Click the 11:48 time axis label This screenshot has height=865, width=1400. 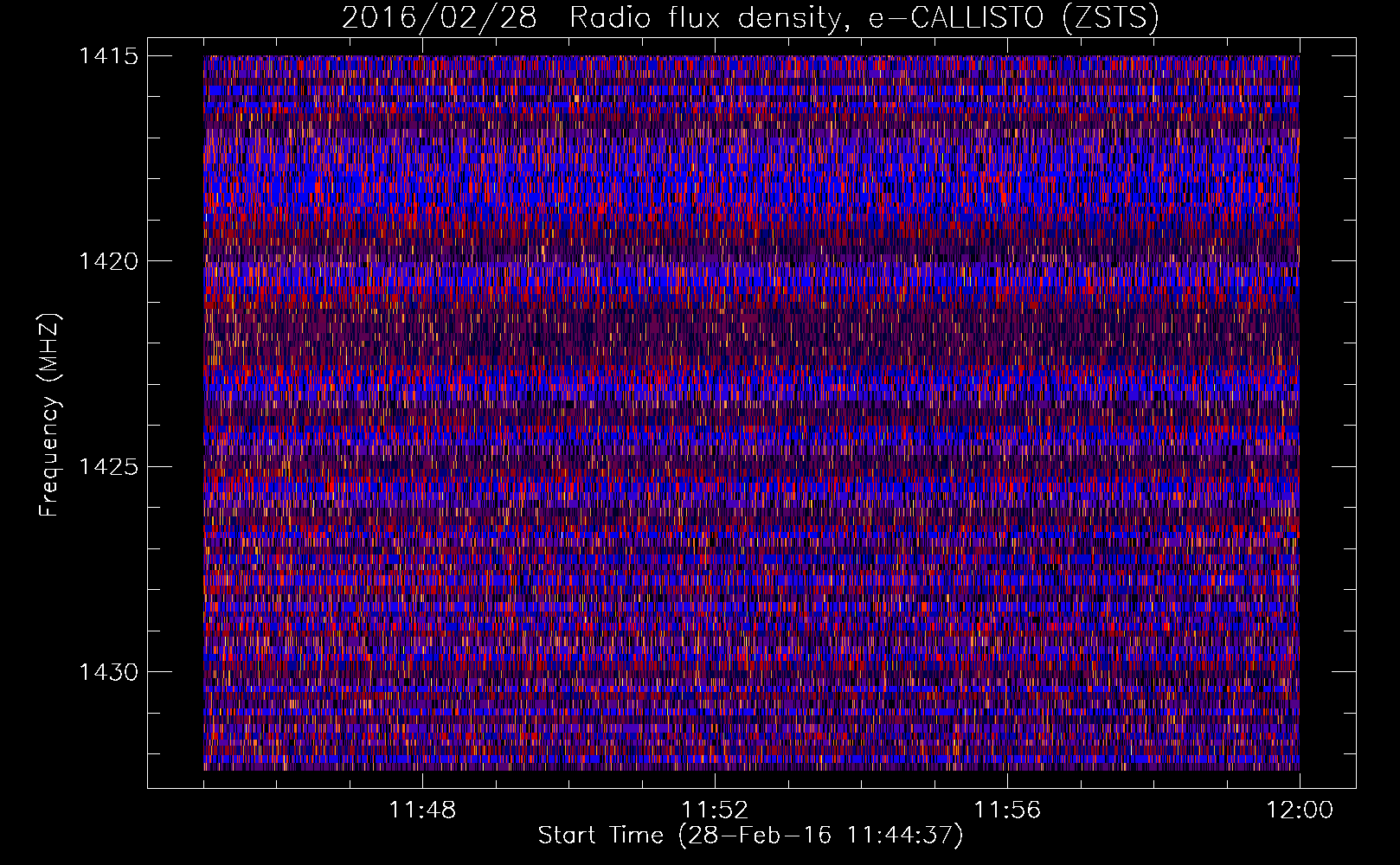[x=422, y=811]
